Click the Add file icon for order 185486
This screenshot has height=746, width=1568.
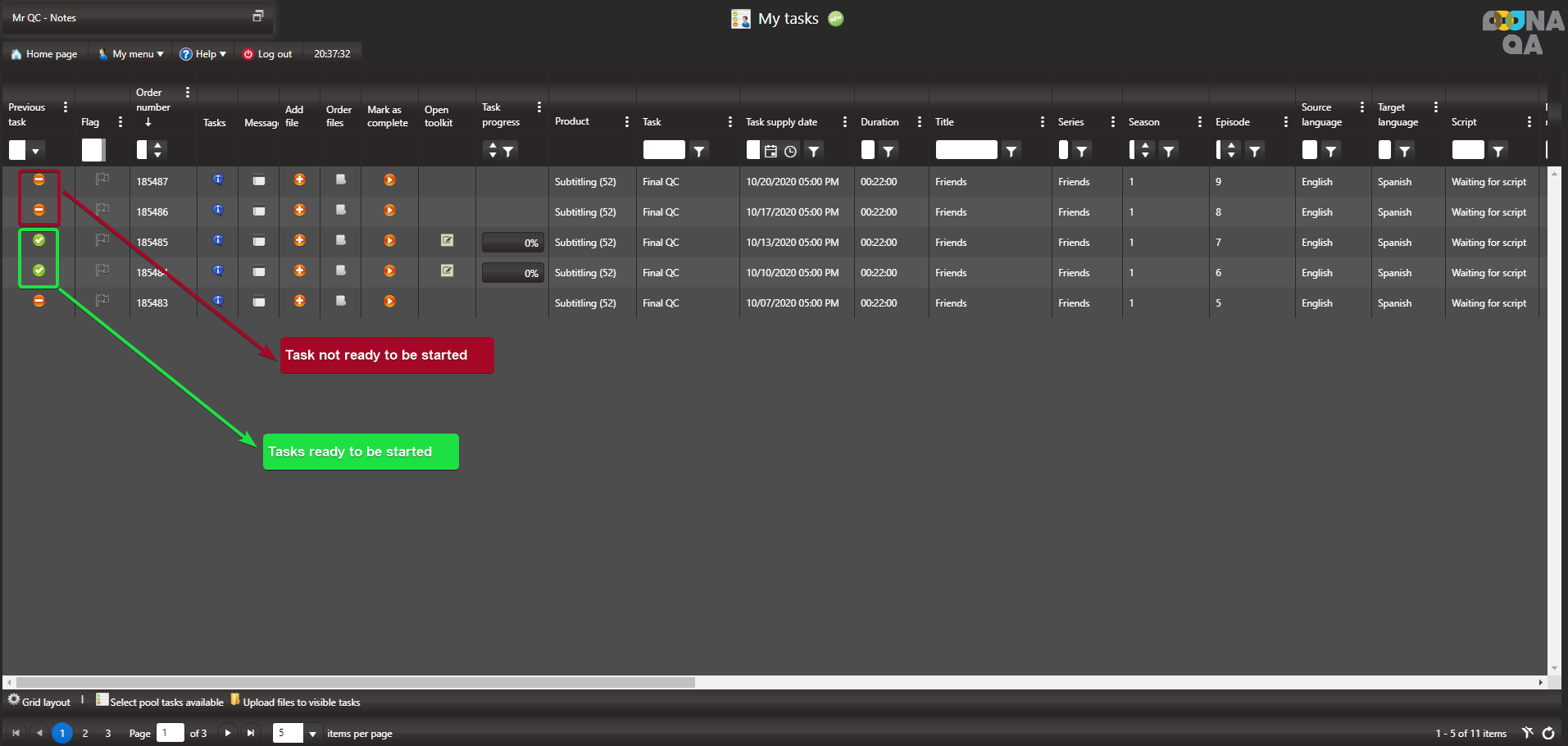click(299, 210)
